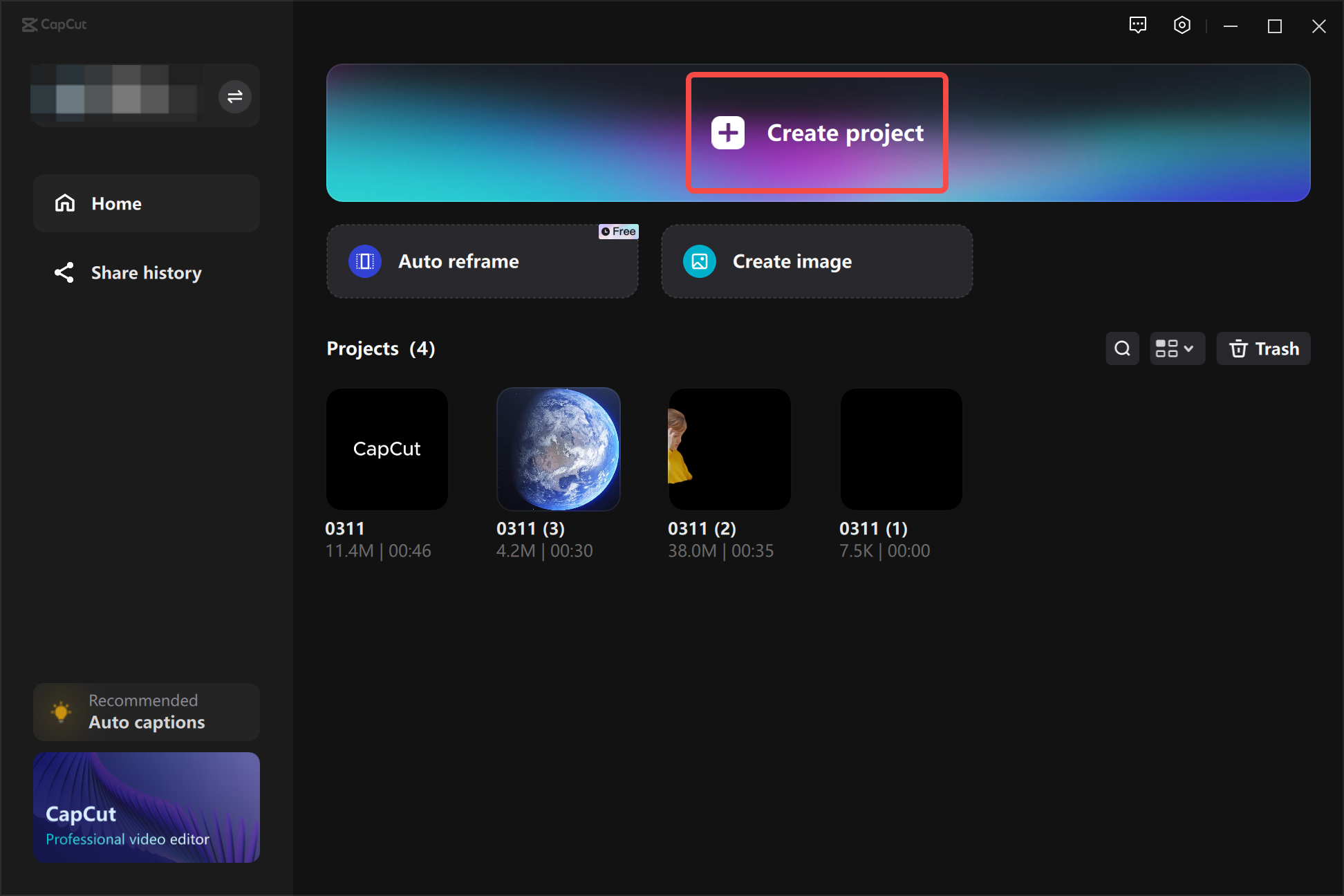1344x896 pixels.
Task: Click the '4.2M | 00:30' project info
Action: tap(545, 551)
